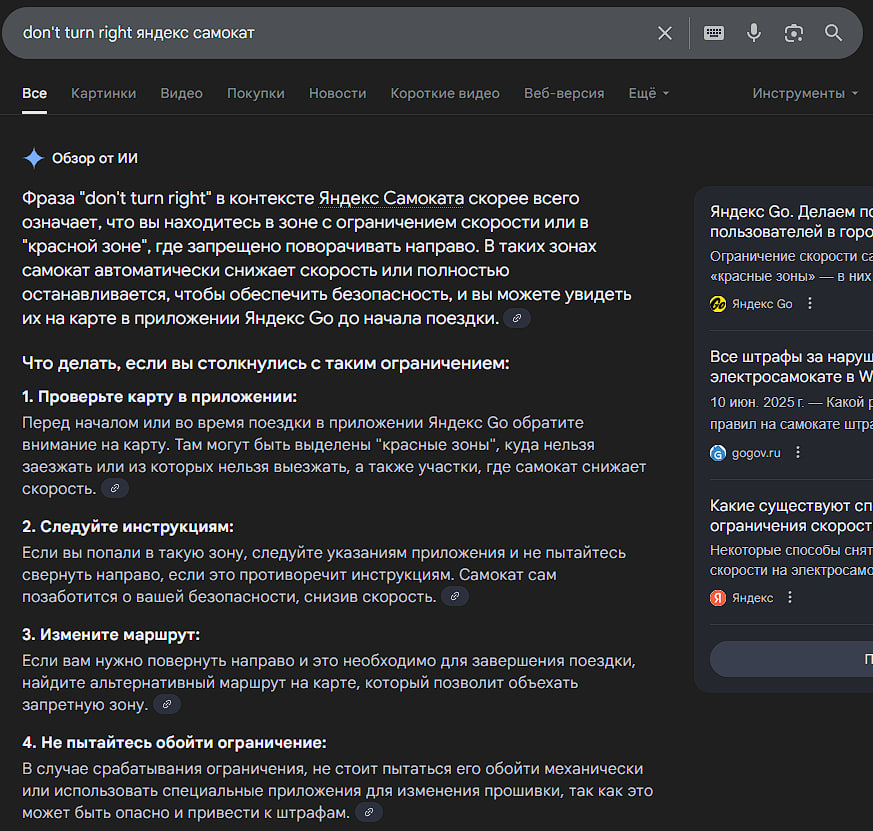Click the gogov.ru favicon icon

tap(718, 453)
